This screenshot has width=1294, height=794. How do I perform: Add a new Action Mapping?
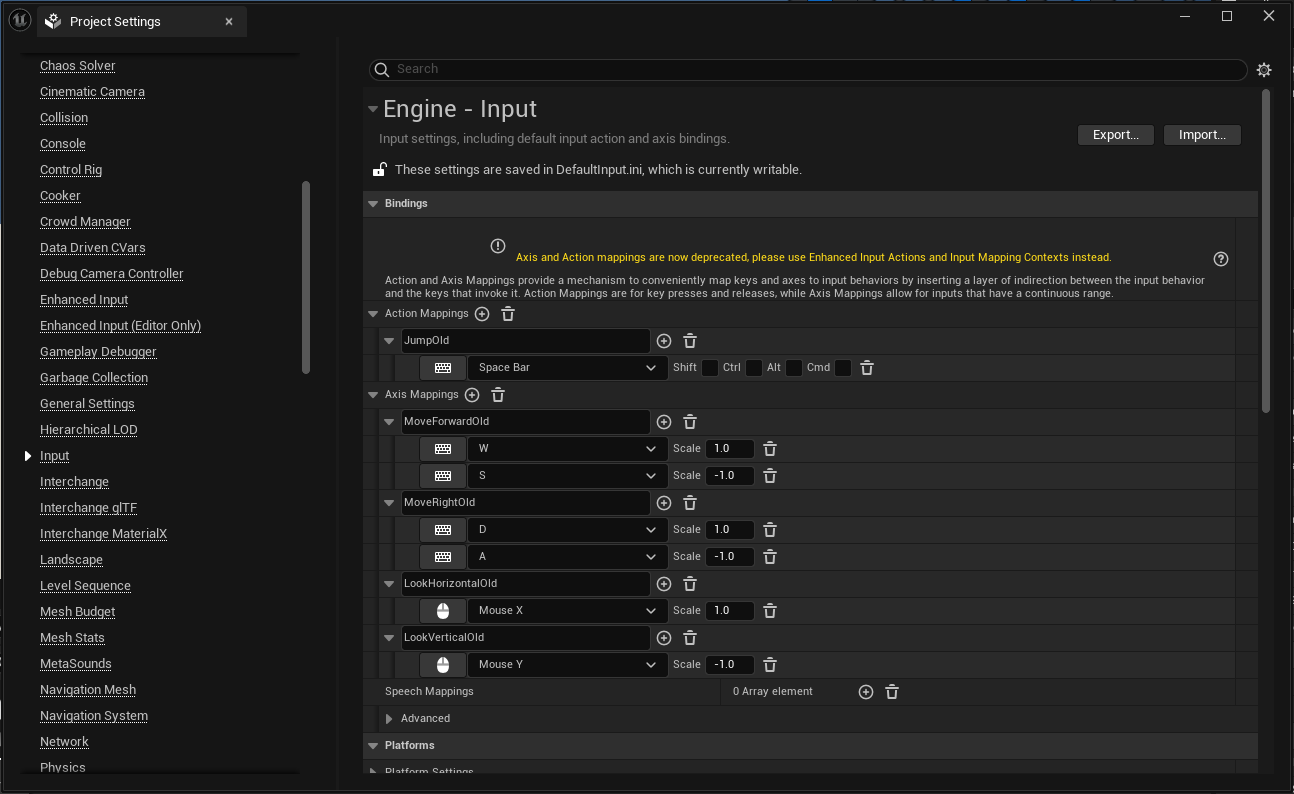[482, 314]
